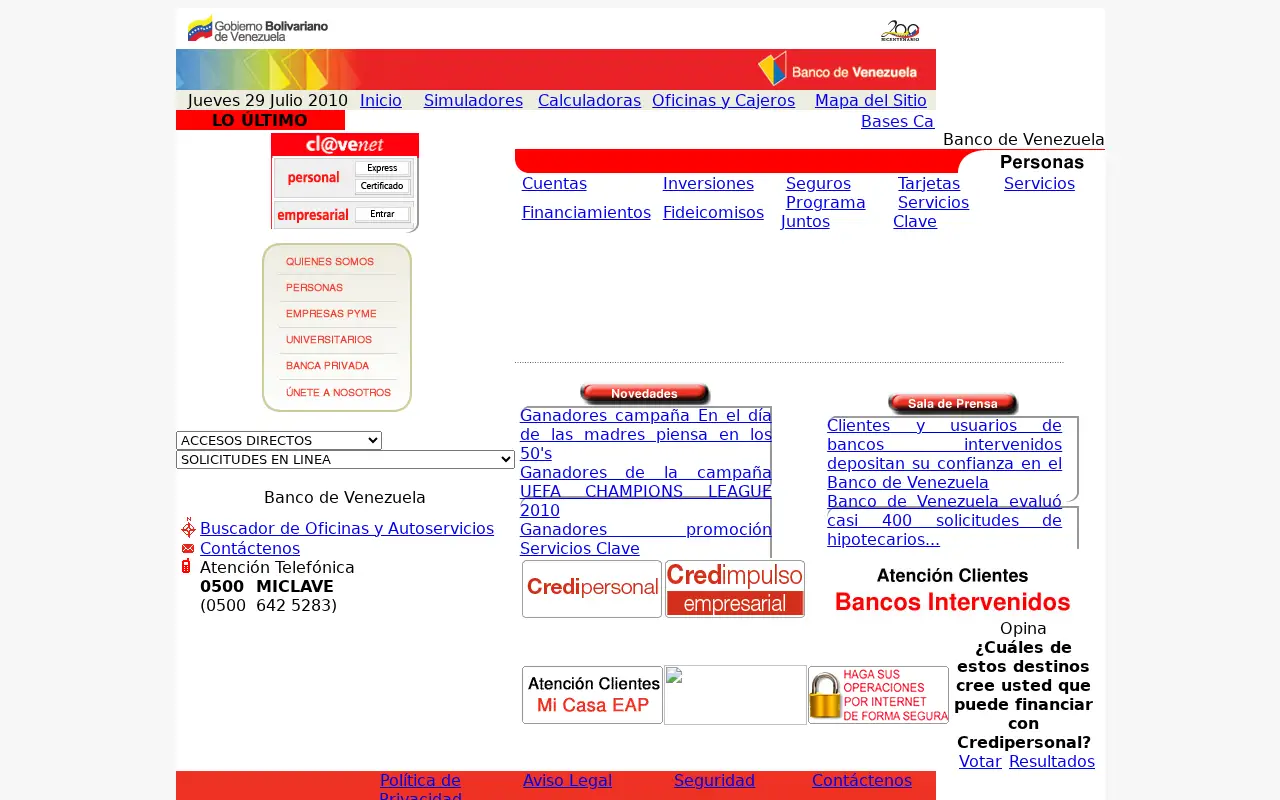Open the Credimpulso empresarial banner
The width and height of the screenshot is (1280, 800).
point(735,589)
